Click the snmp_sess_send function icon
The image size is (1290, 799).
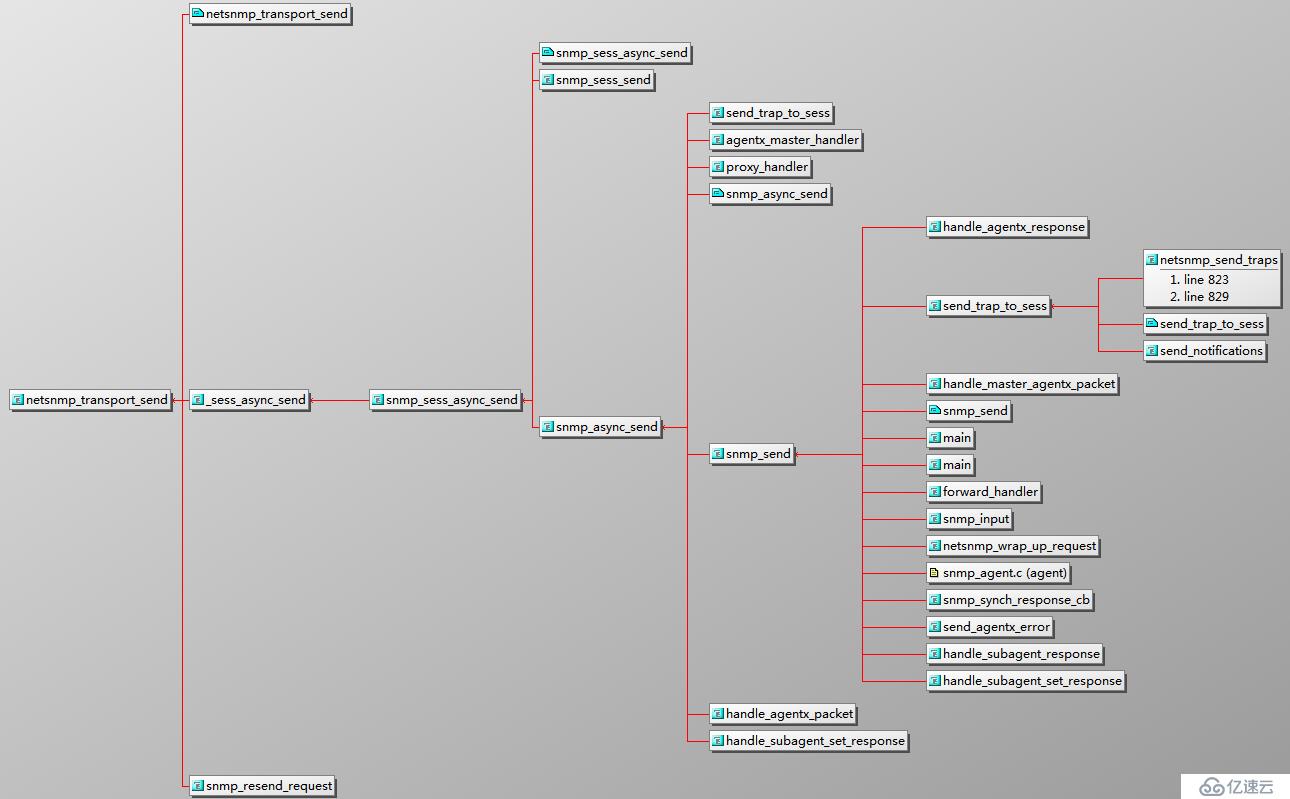tap(548, 80)
